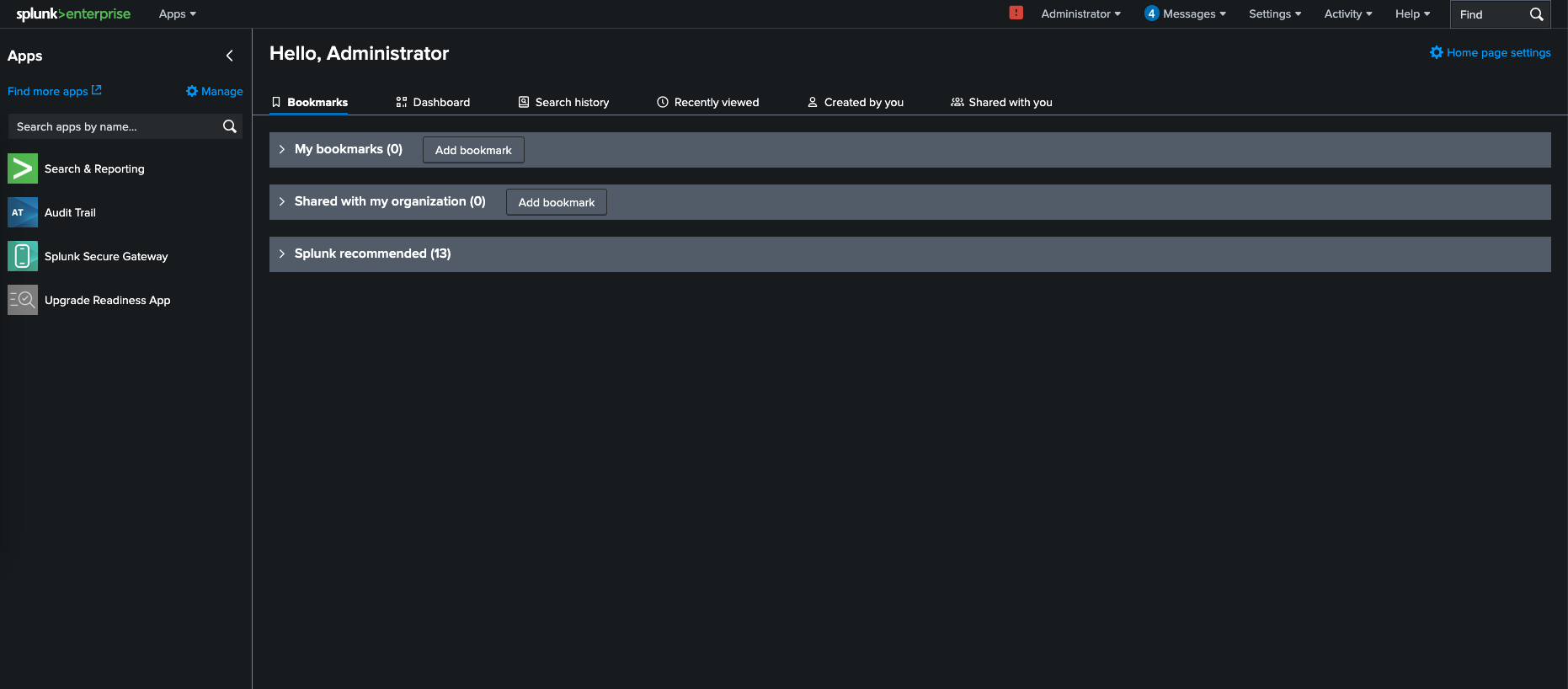The width and height of the screenshot is (1568, 689).
Task: Open the Settings dropdown menu
Action: (x=1274, y=13)
